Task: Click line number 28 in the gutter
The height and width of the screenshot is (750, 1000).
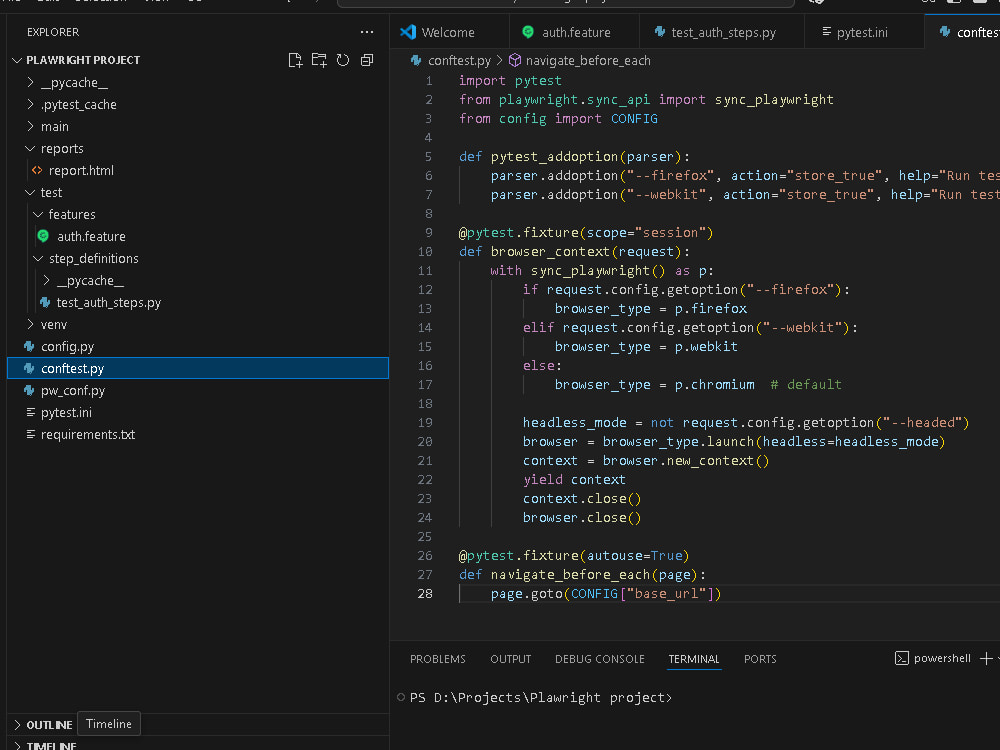Action: point(425,594)
